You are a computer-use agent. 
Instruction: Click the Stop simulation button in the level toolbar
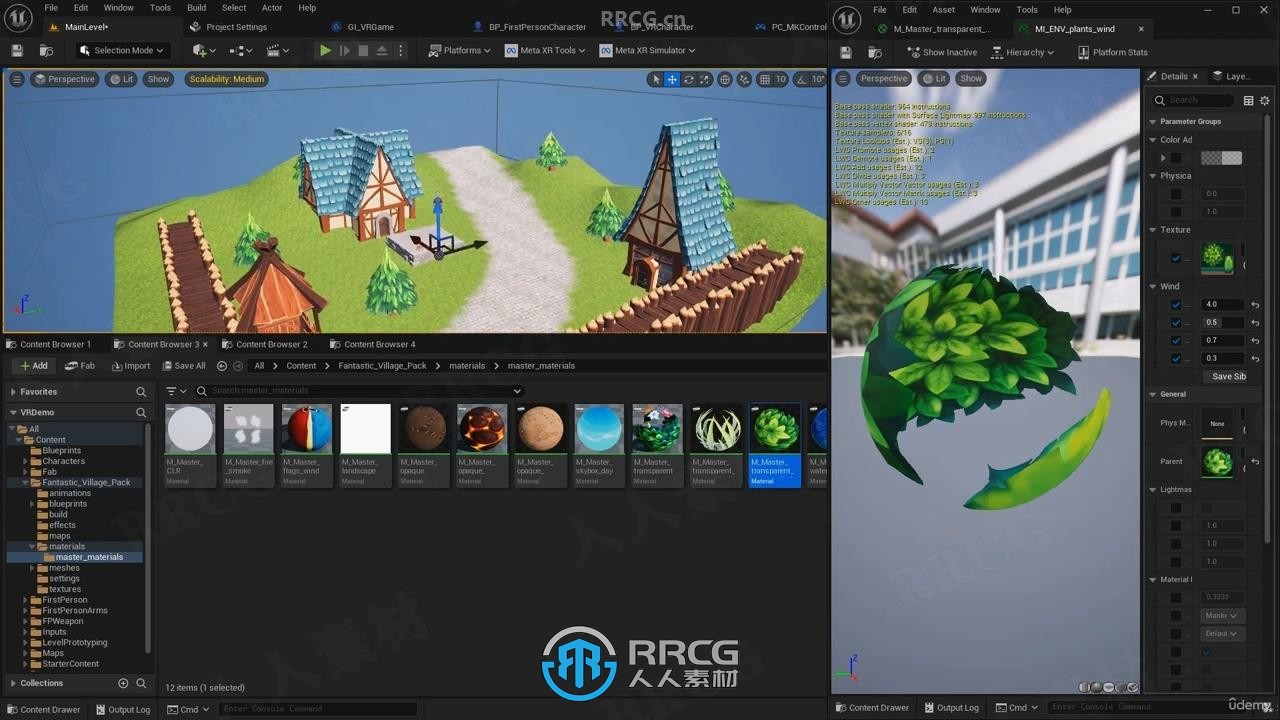pos(363,50)
